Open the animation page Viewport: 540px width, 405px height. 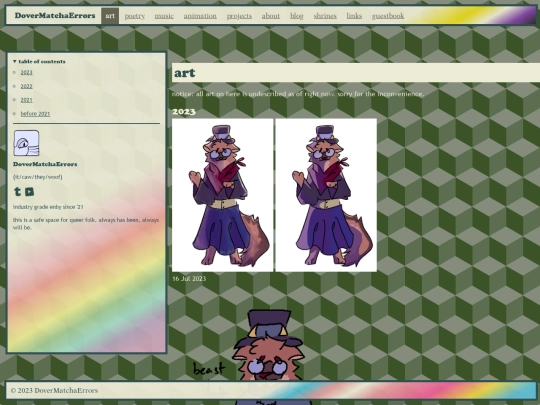[x=200, y=16]
